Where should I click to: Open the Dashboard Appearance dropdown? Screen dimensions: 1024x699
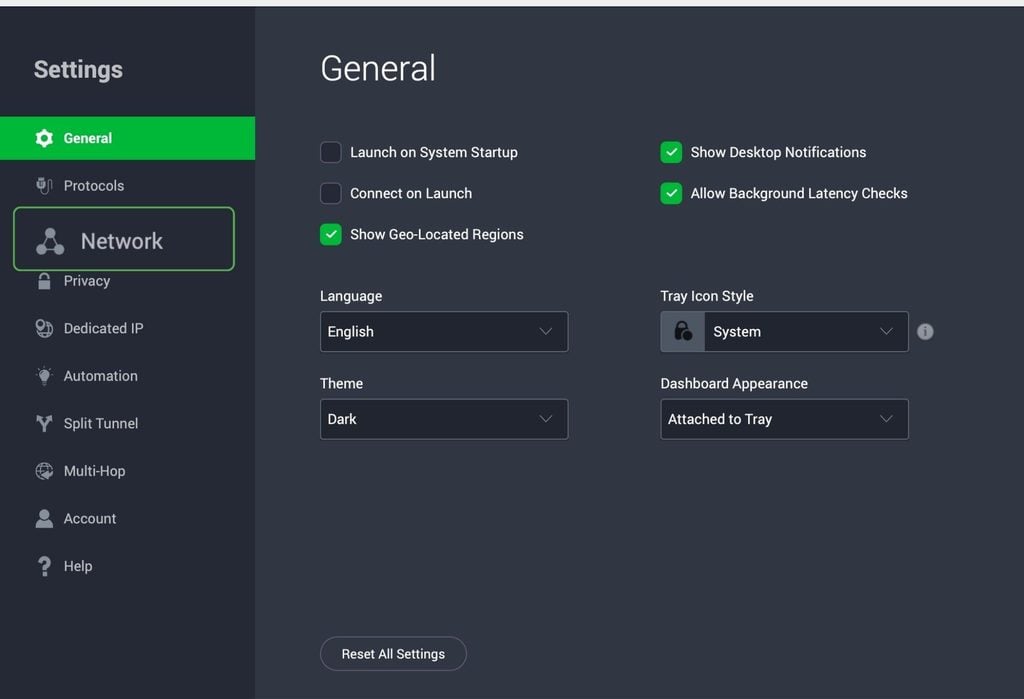(784, 419)
